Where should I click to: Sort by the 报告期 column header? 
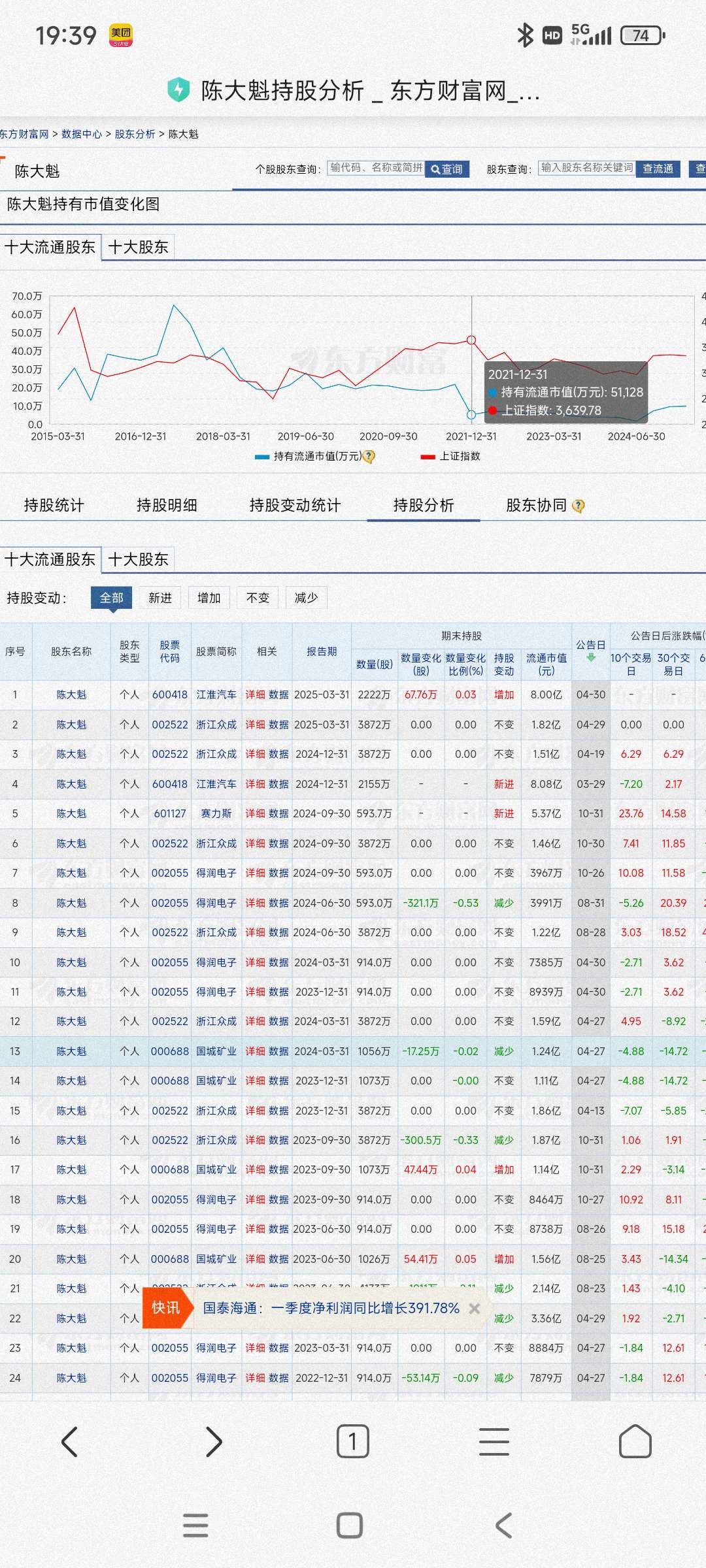click(322, 651)
